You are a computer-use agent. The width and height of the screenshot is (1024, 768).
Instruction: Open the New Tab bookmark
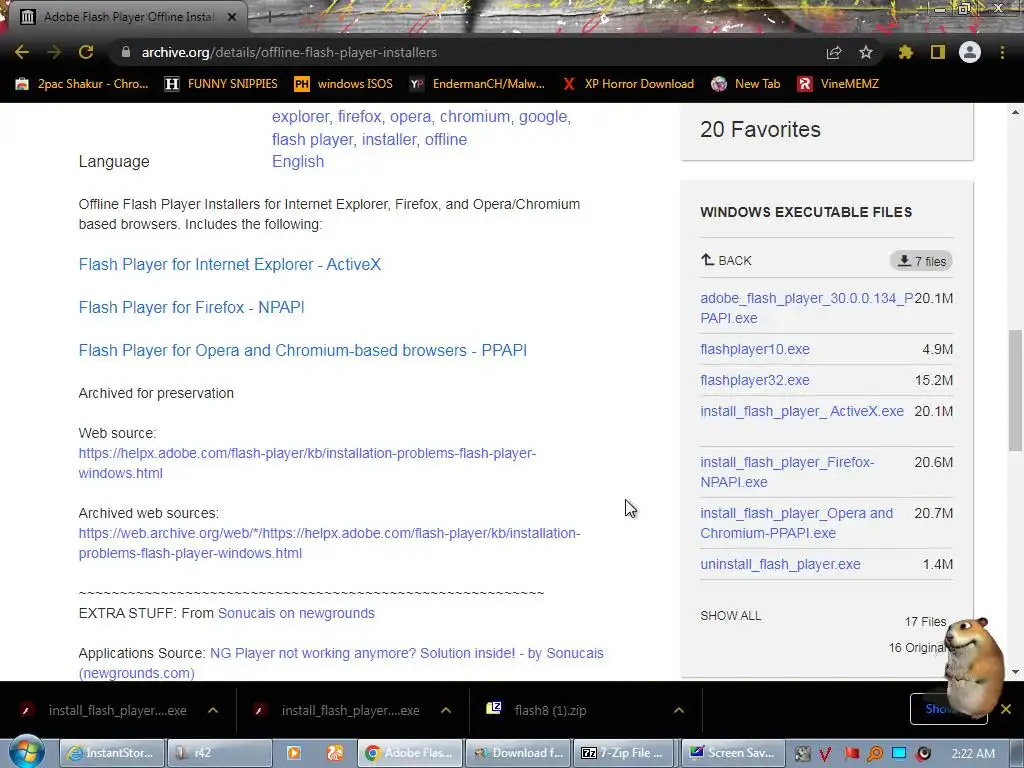[x=746, y=84]
